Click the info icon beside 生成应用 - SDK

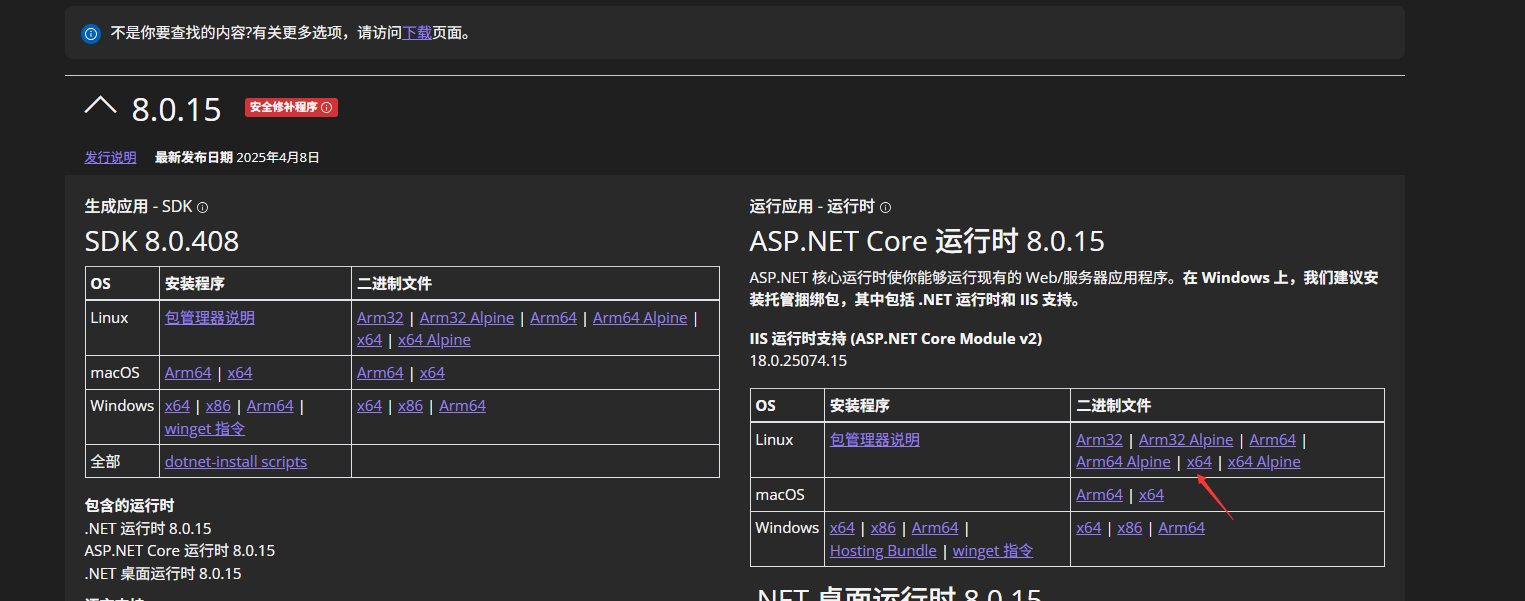click(x=202, y=207)
